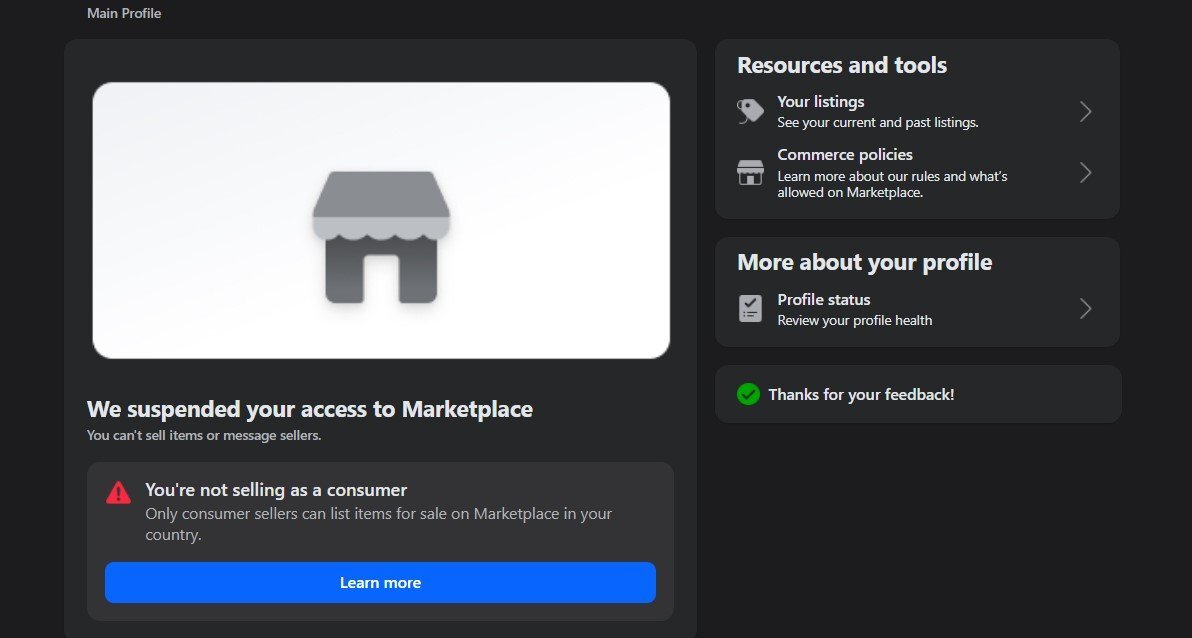Click the large gray Marketplace storefront illustration
This screenshot has height=638, width=1192.
381,237
